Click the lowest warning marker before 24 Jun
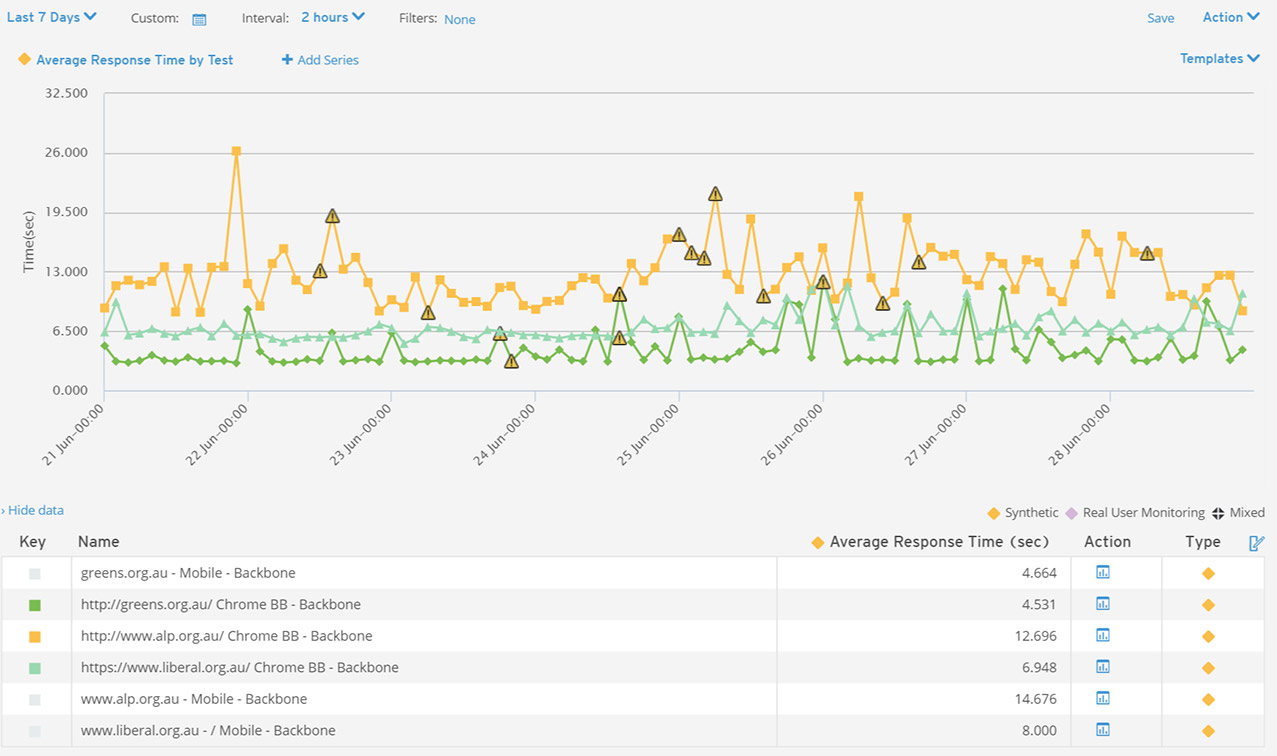 click(x=512, y=361)
